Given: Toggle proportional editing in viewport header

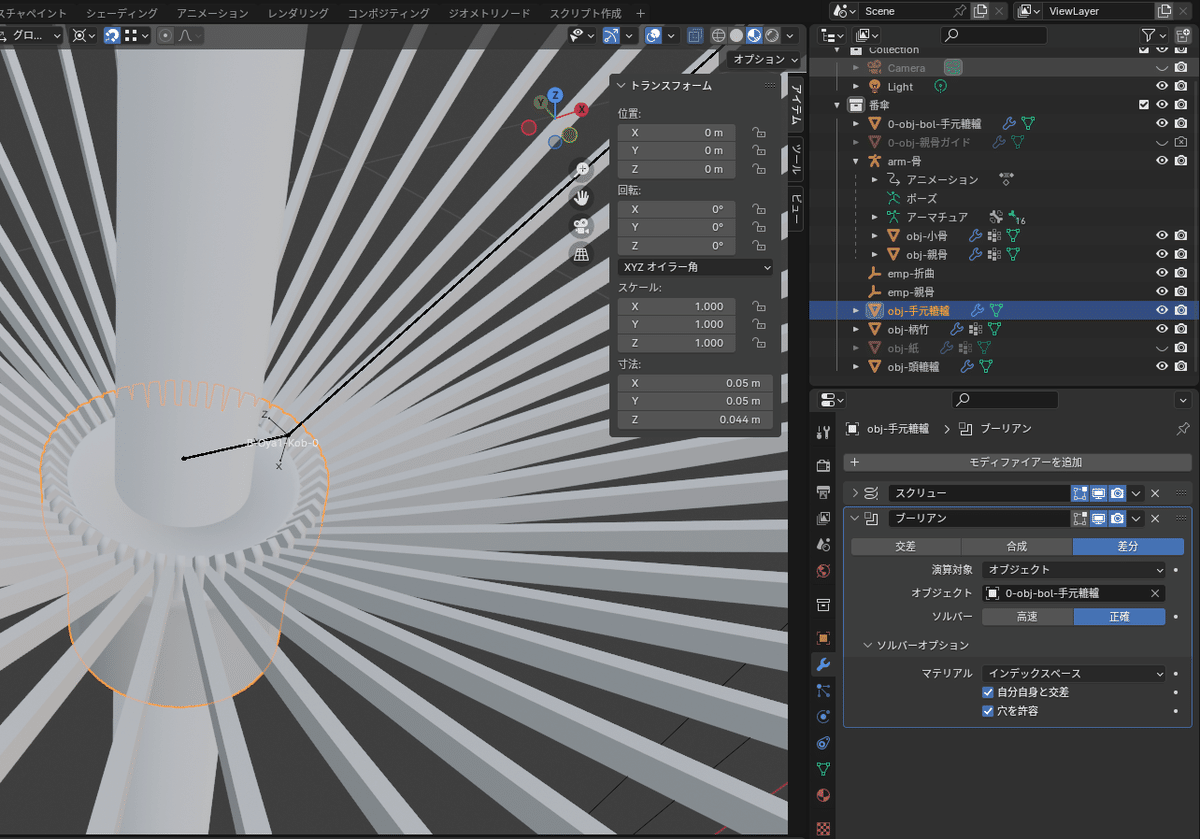Looking at the screenshot, I should 165,35.
